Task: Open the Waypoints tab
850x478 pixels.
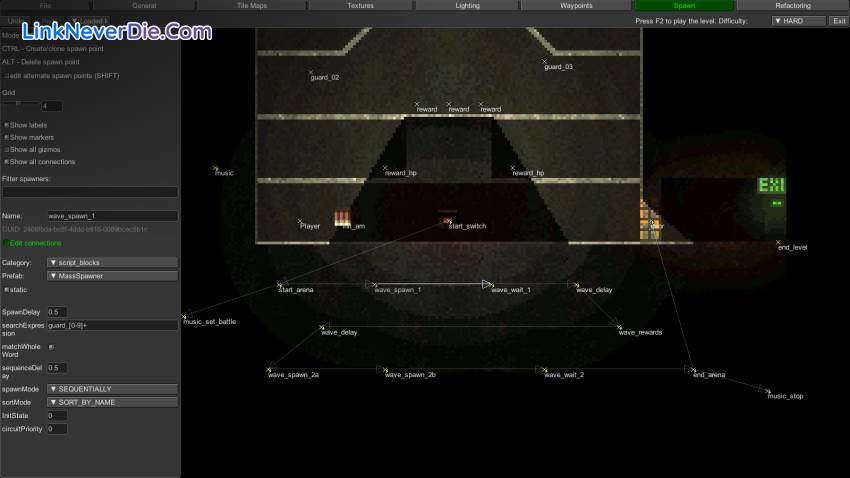Action: (x=576, y=5)
